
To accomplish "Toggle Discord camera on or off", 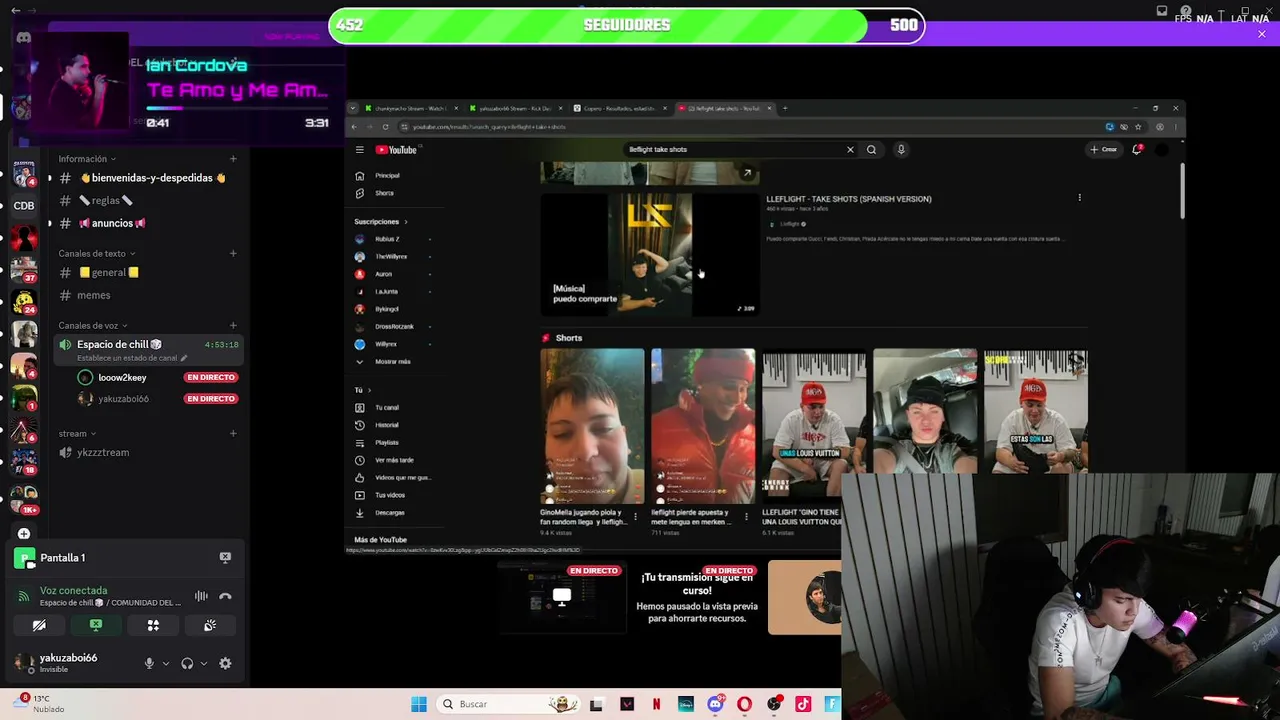I will click(x=39, y=626).
